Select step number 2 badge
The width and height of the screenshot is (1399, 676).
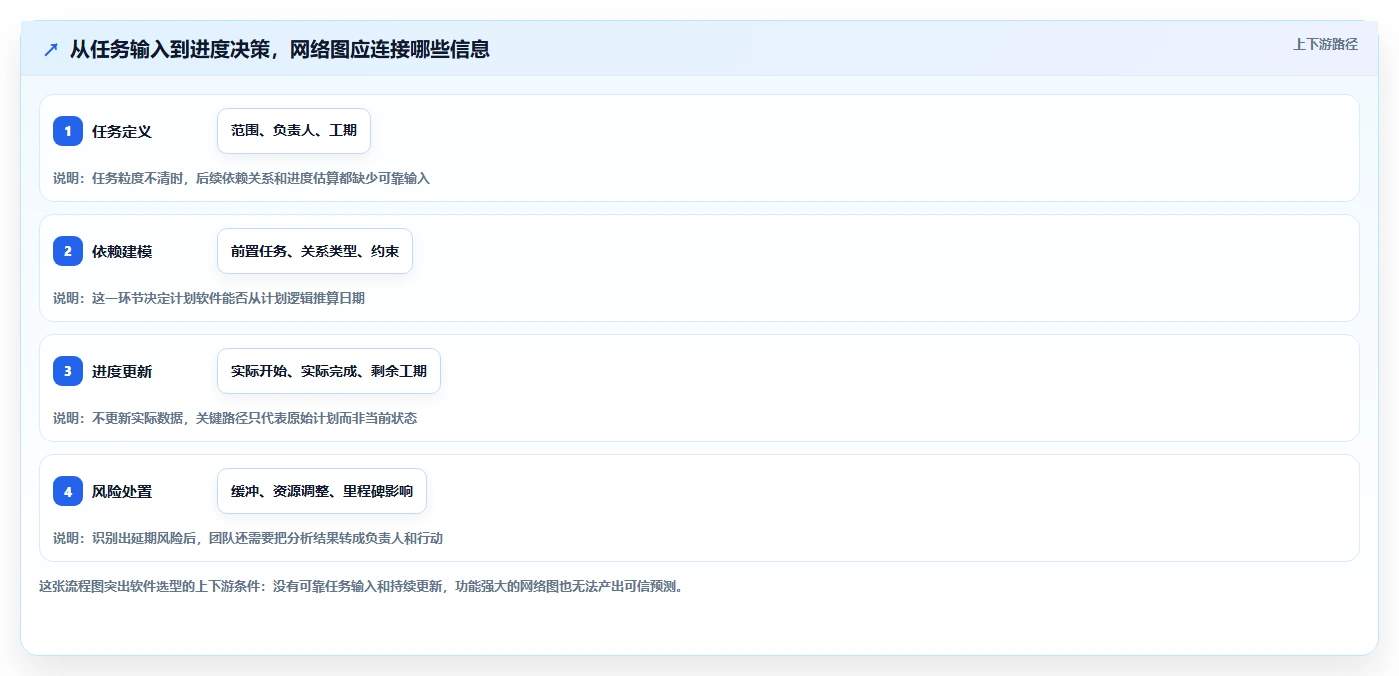pos(68,251)
